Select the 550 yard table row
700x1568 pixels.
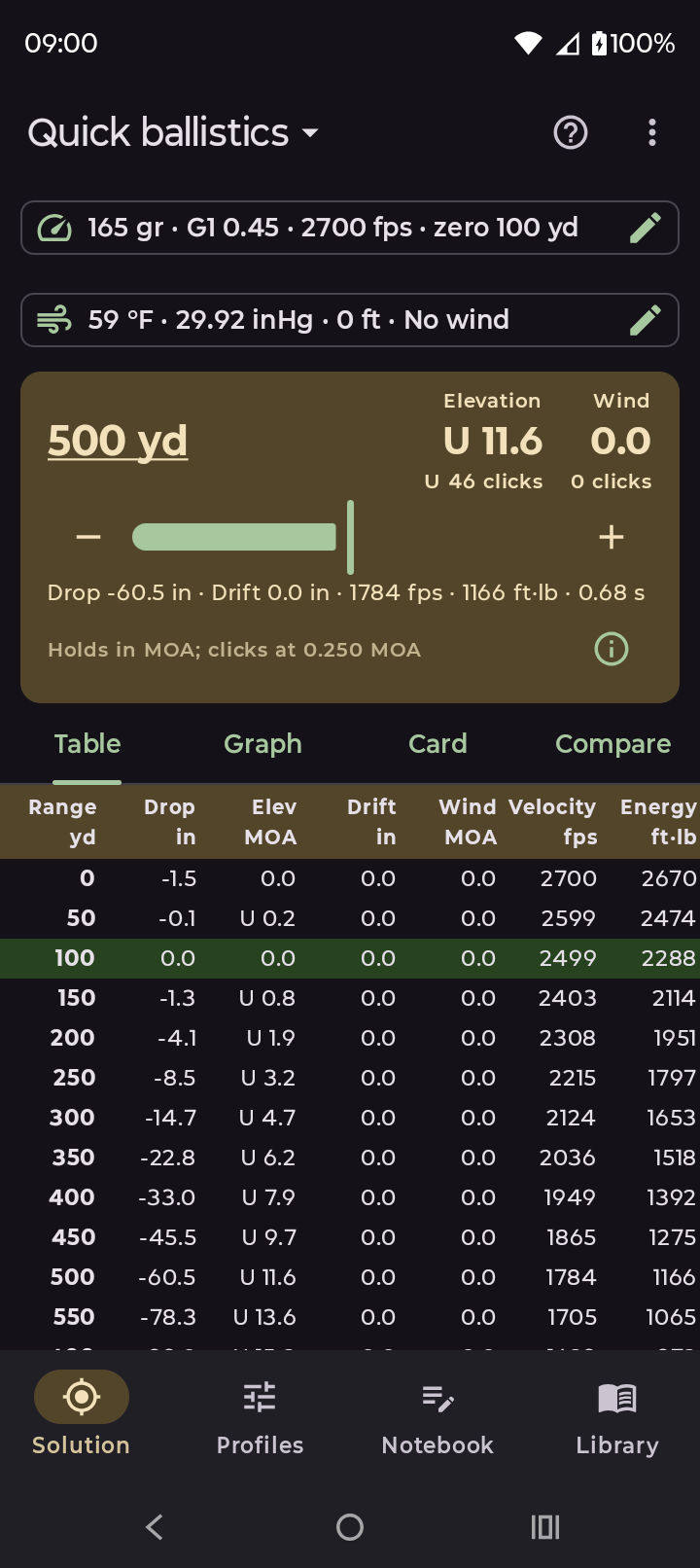tap(350, 1317)
